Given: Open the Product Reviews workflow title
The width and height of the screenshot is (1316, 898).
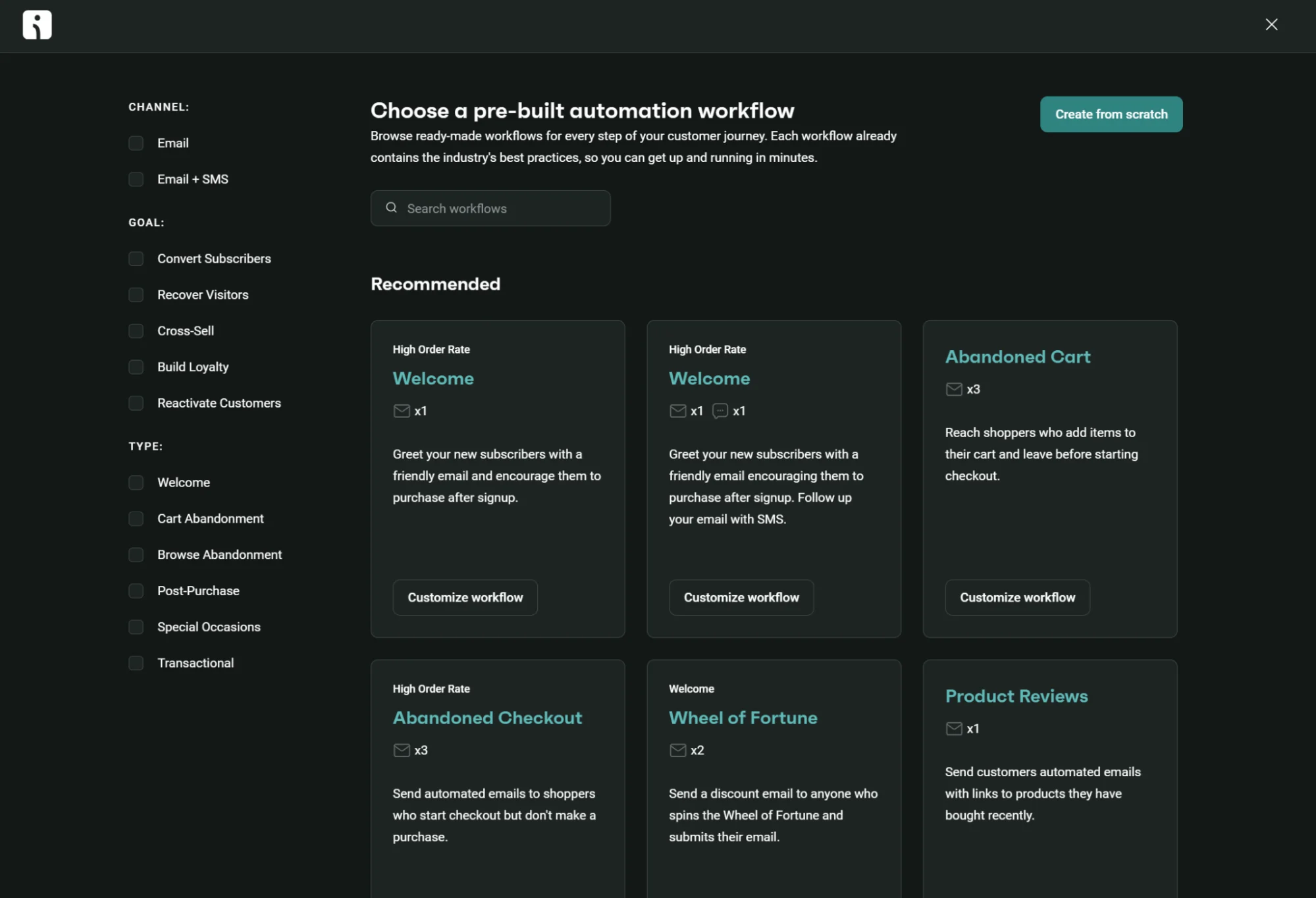Looking at the screenshot, I should click(x=1016, y=696).
